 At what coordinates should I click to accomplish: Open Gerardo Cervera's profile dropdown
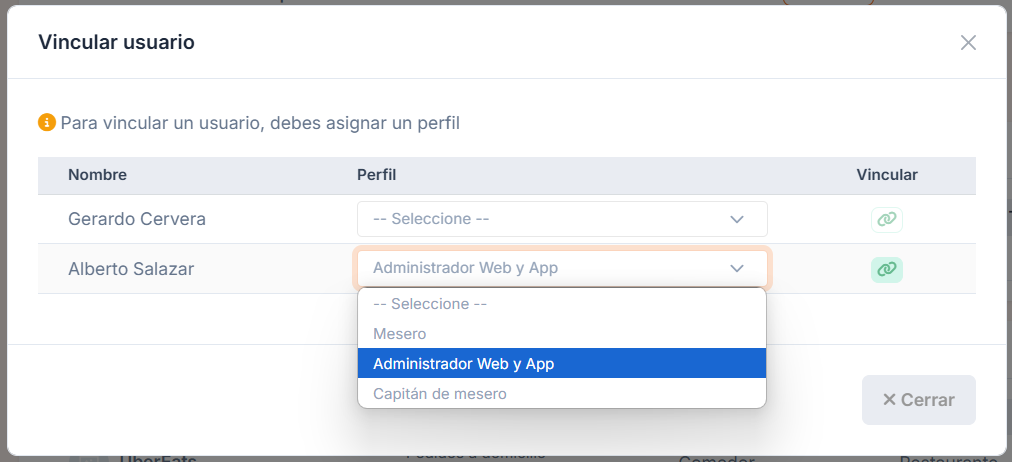(562, 219)
